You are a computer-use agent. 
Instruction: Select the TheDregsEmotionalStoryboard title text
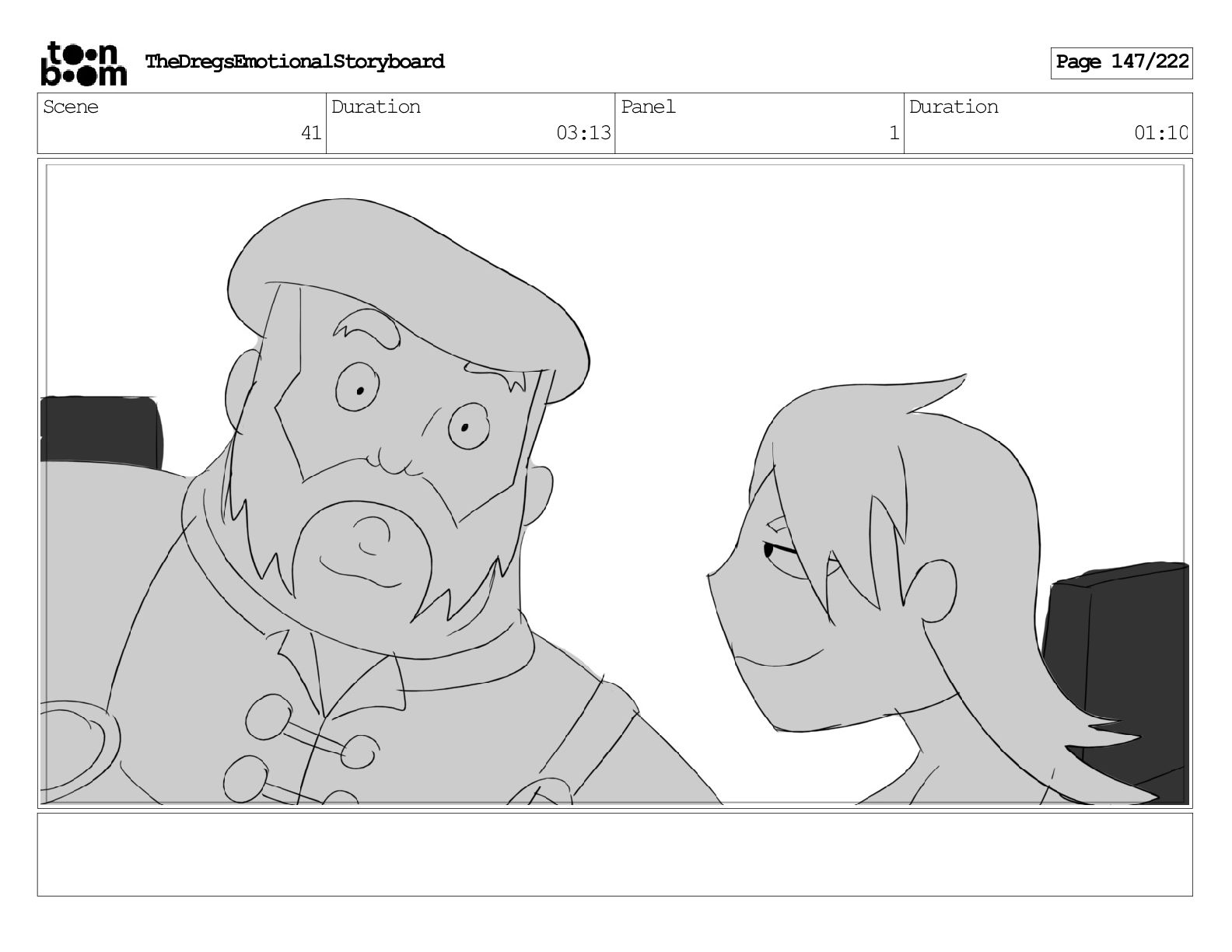click(x=295, y=61)
